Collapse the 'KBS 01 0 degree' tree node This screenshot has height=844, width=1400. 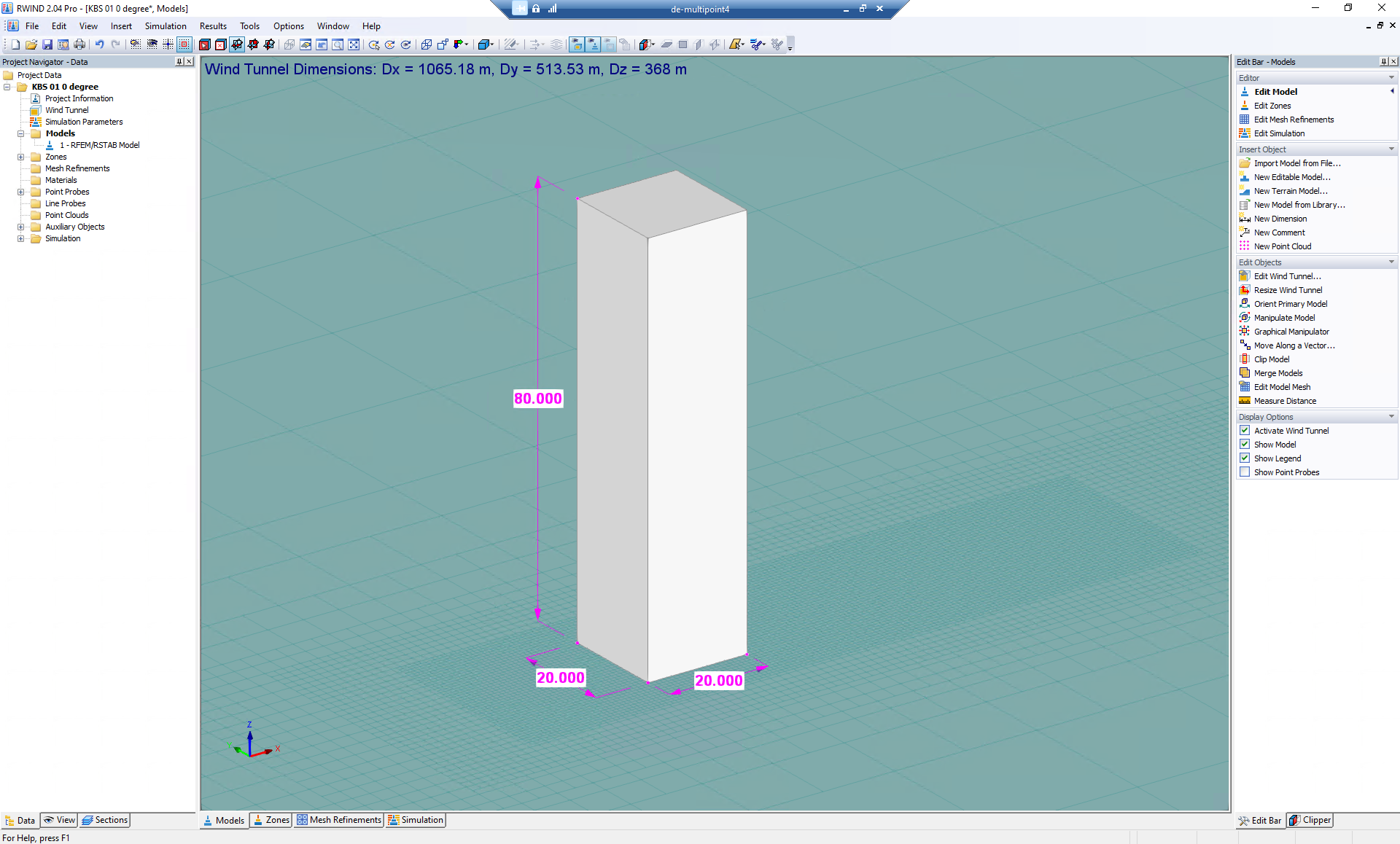point(7,87)
